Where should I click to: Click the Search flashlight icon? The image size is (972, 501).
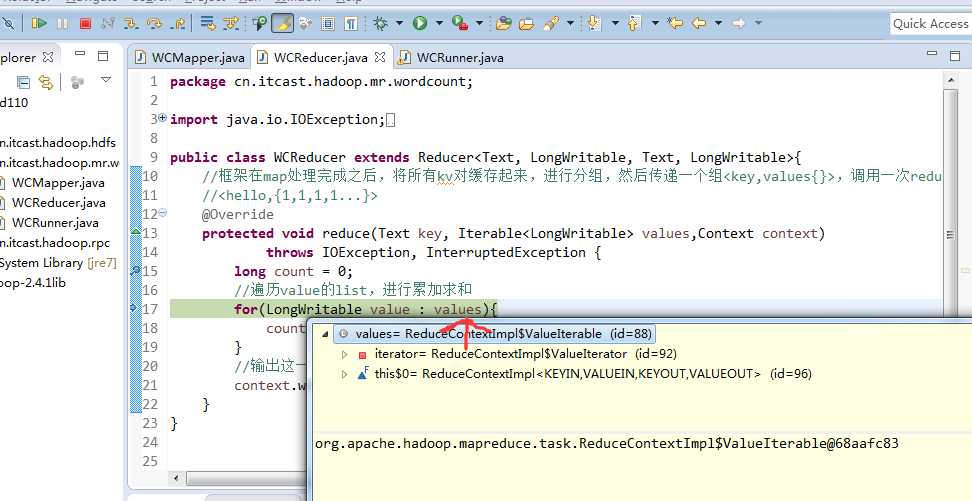[550, 24]
